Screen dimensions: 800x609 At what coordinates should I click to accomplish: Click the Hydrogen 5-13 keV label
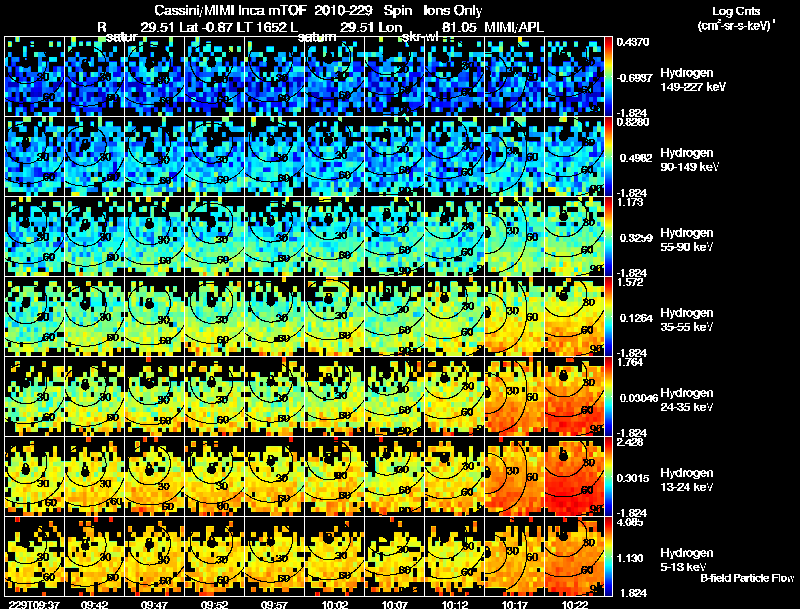[x=687, y=560]
